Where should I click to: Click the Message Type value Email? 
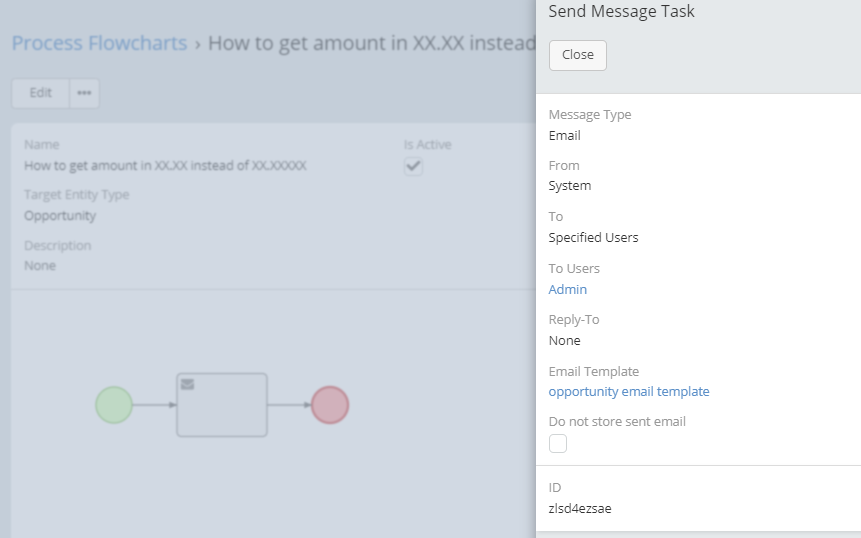[x=565, y=135]
